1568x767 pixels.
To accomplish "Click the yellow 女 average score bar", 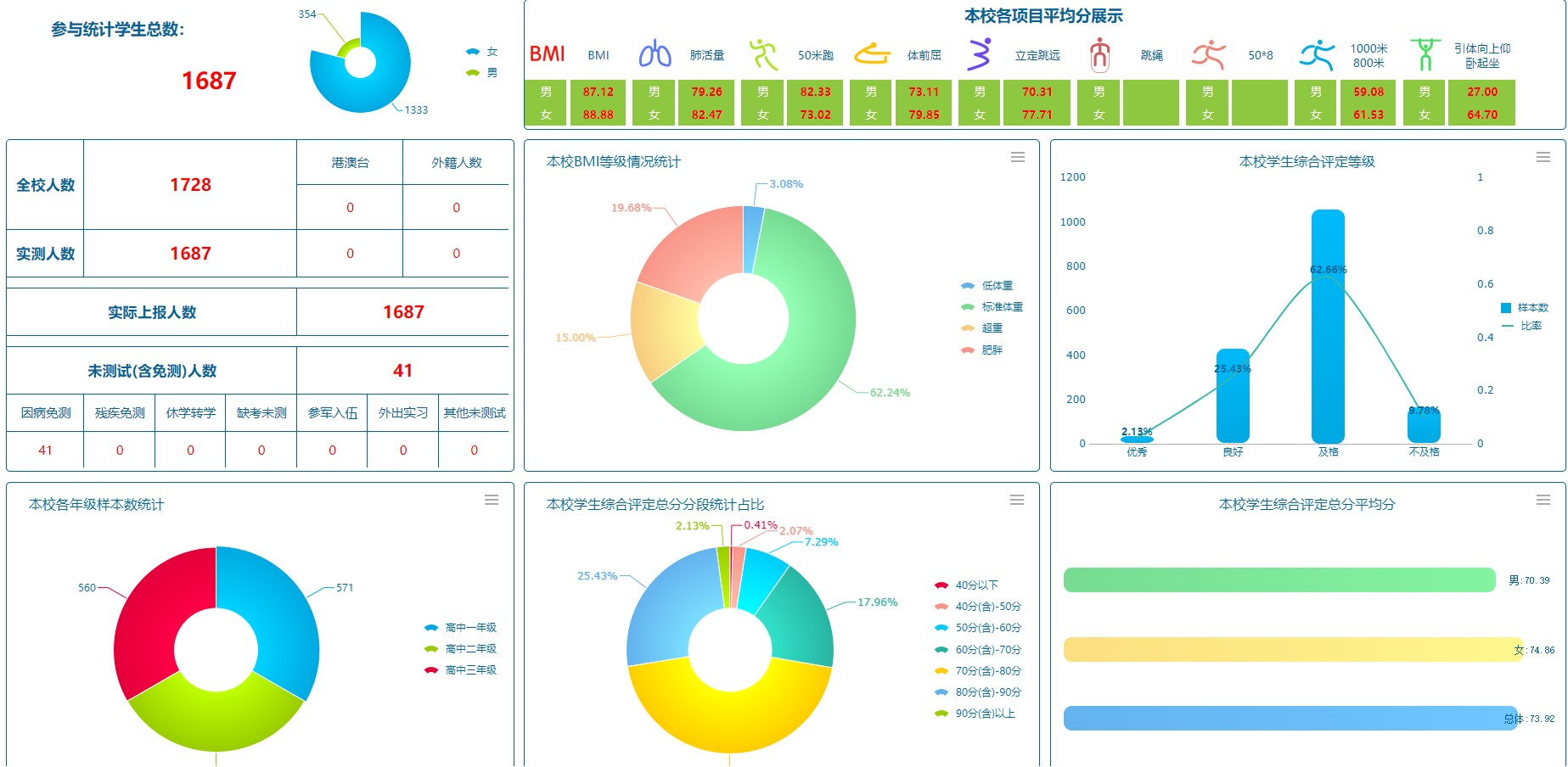I will coord(1290,650).
